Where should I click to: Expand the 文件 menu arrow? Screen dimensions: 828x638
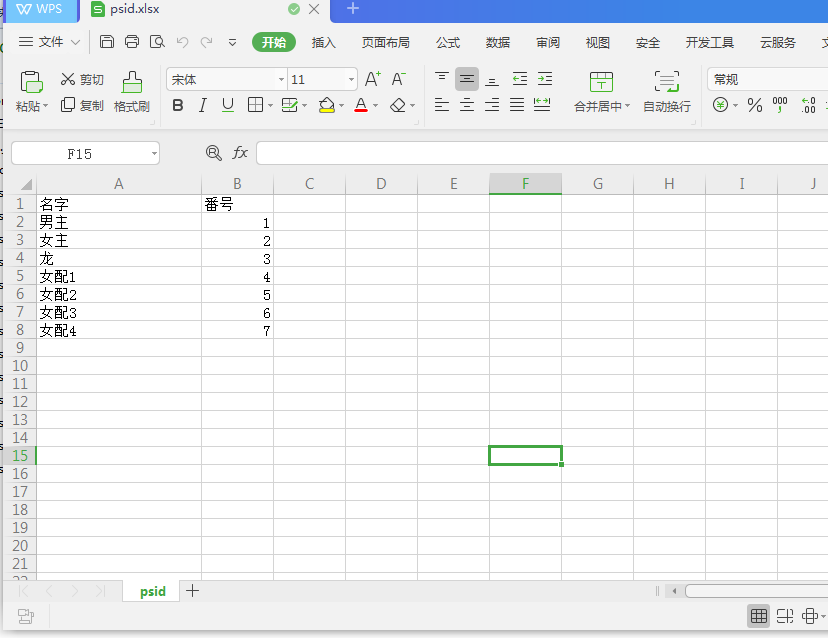tap(76, 42)
